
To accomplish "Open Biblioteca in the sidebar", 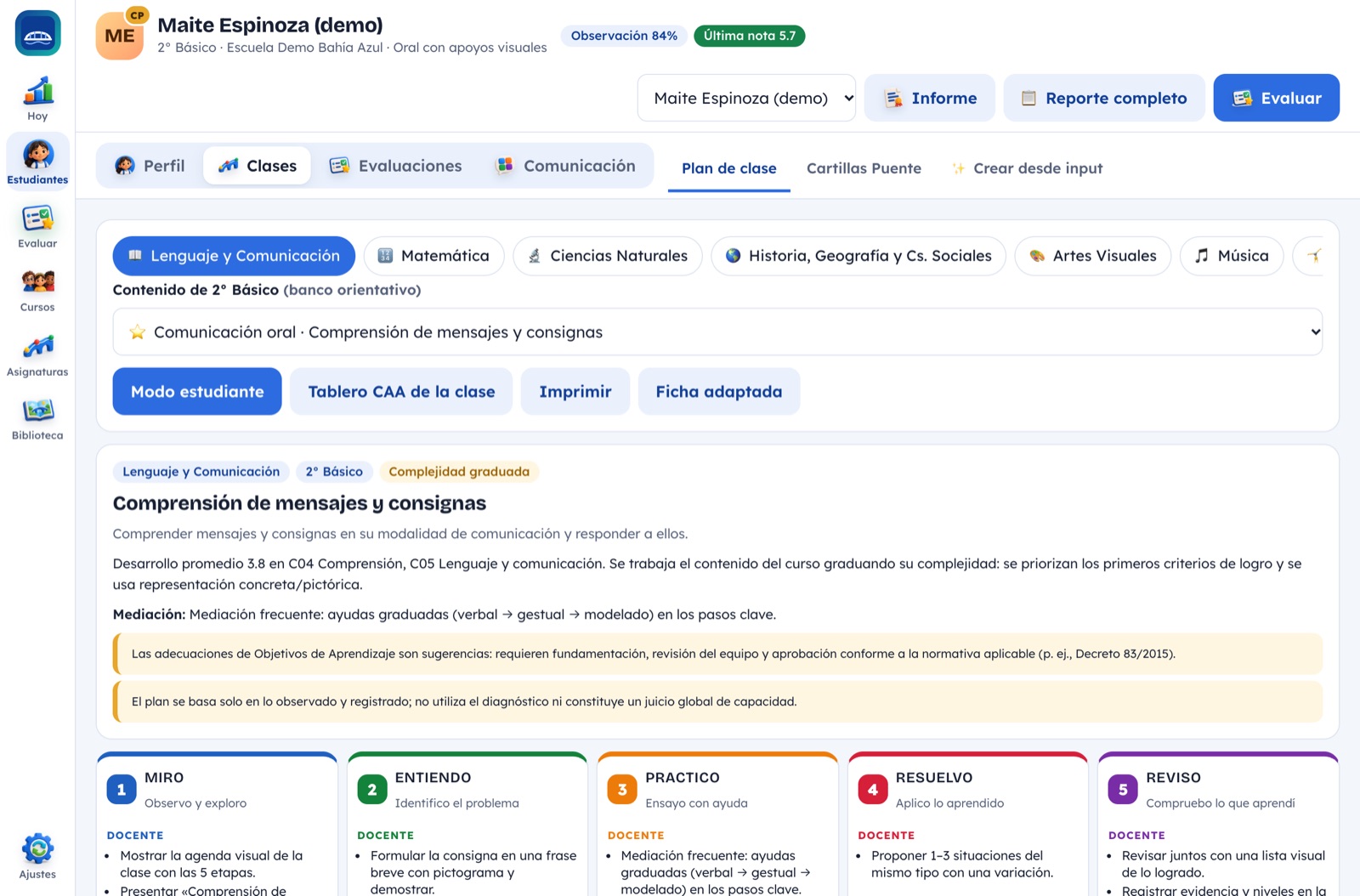I will (37, 418).
